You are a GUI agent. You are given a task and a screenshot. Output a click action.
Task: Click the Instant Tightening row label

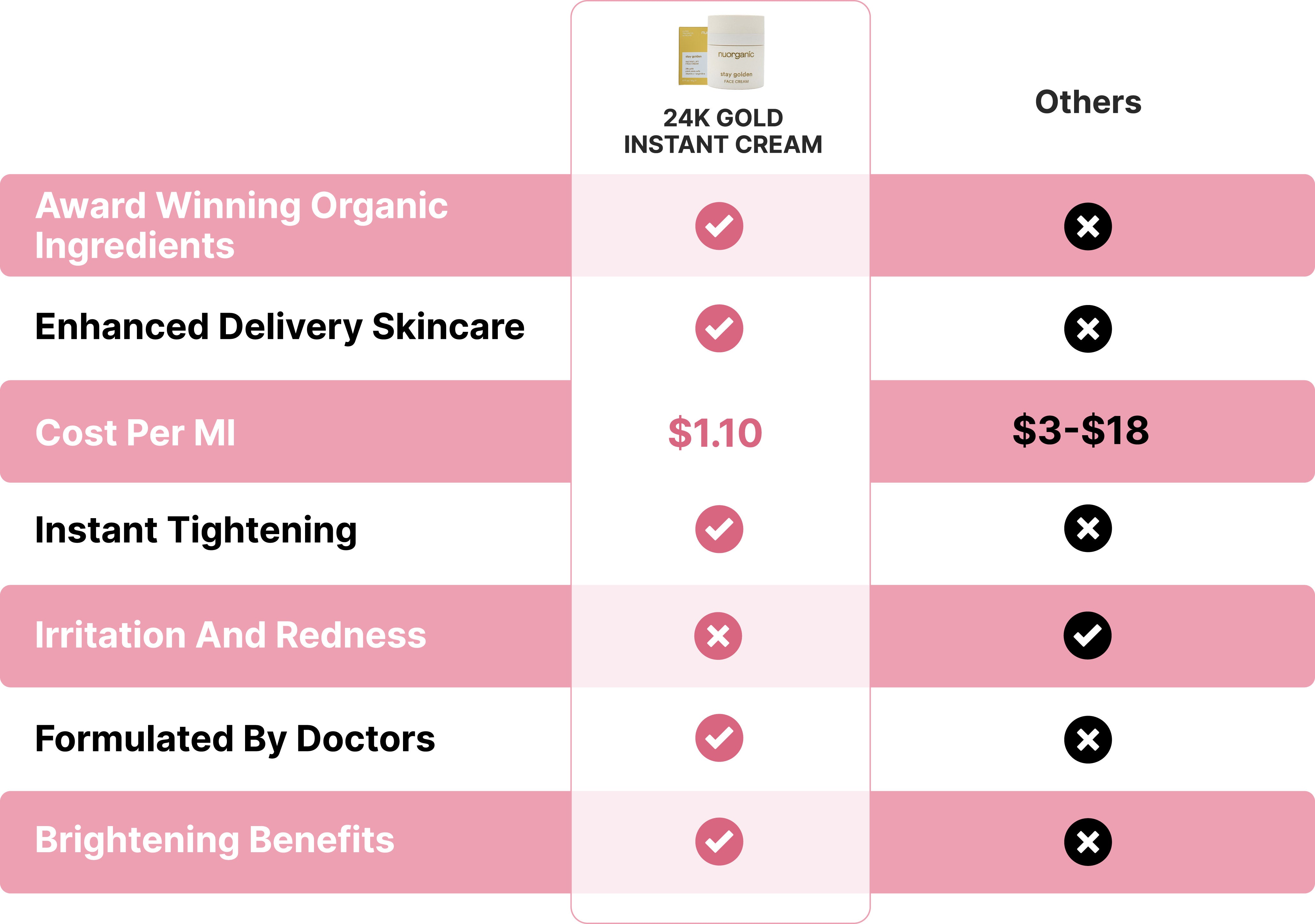[196, 530]
